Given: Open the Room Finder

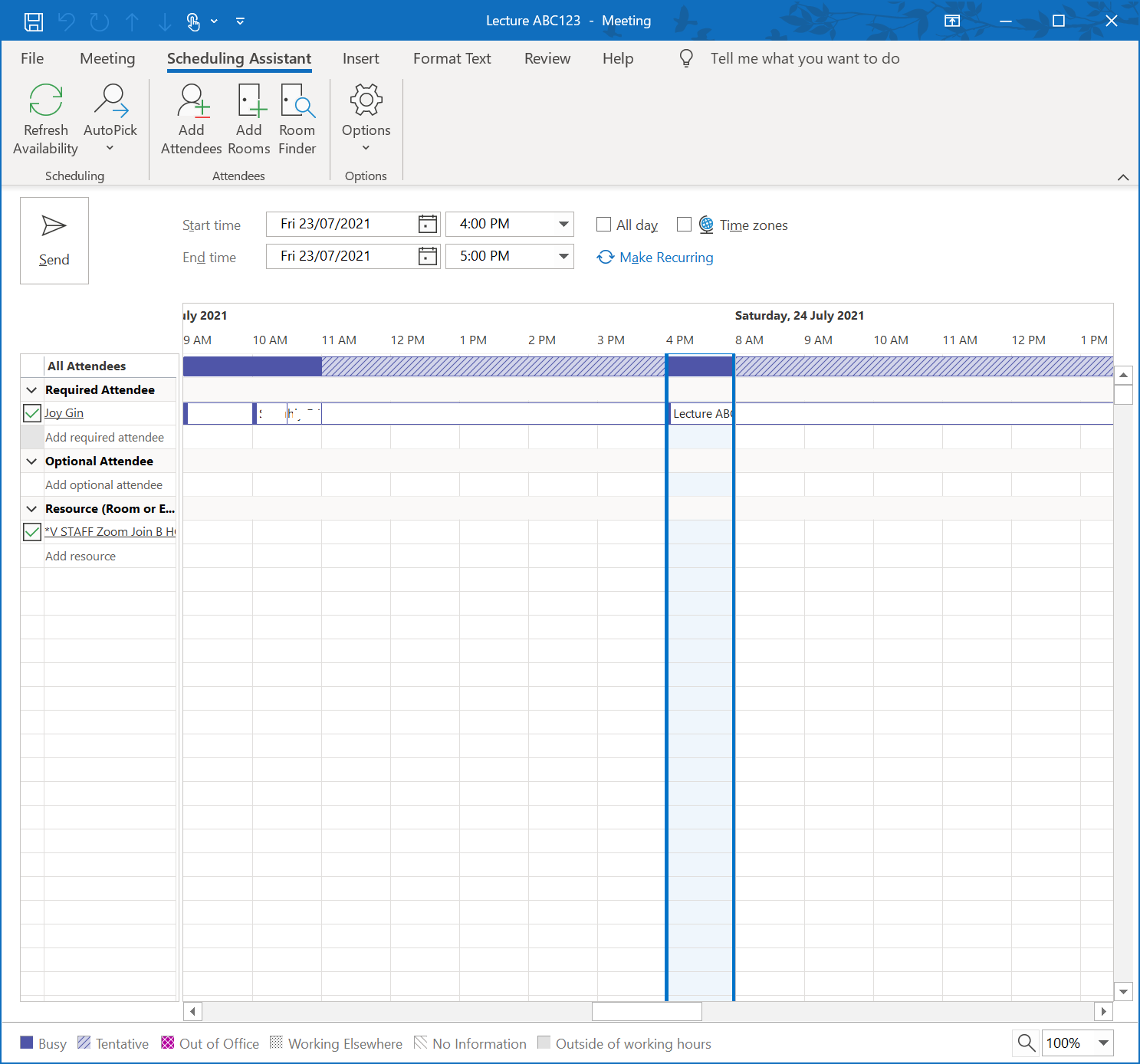Looking at the screenshot, I should coord(297,119).
